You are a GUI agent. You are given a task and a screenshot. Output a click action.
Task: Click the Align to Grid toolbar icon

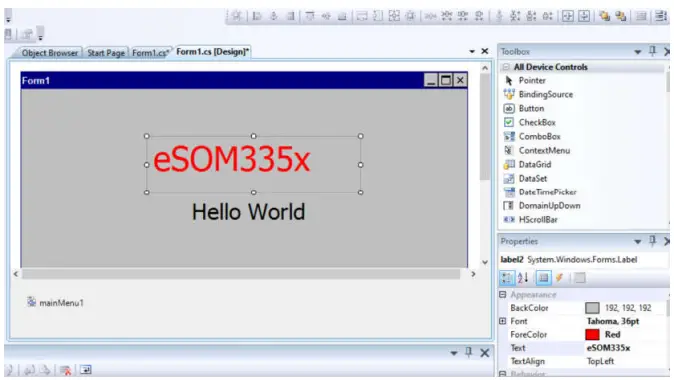[237, 16]
